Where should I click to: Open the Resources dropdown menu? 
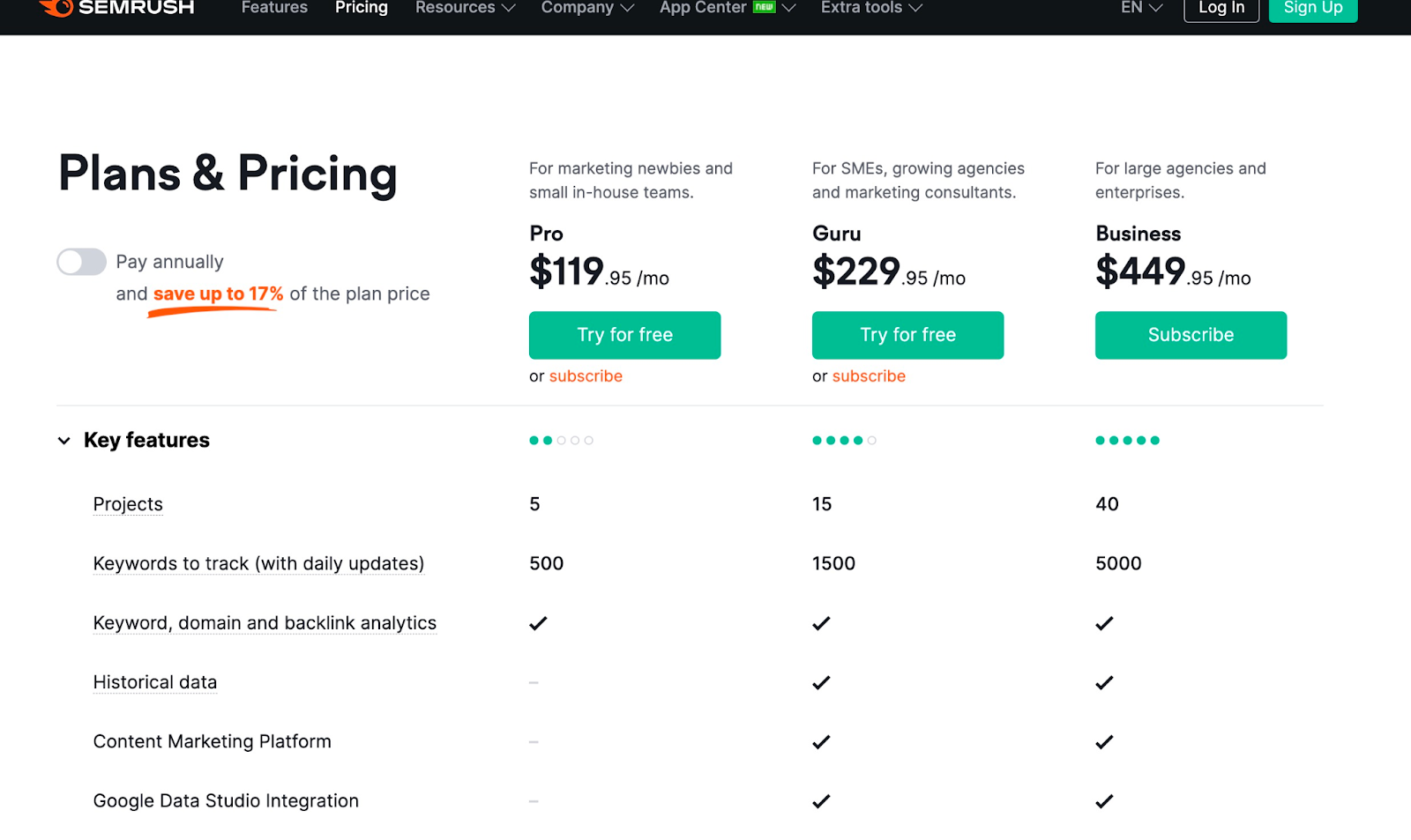click(465, 8)
